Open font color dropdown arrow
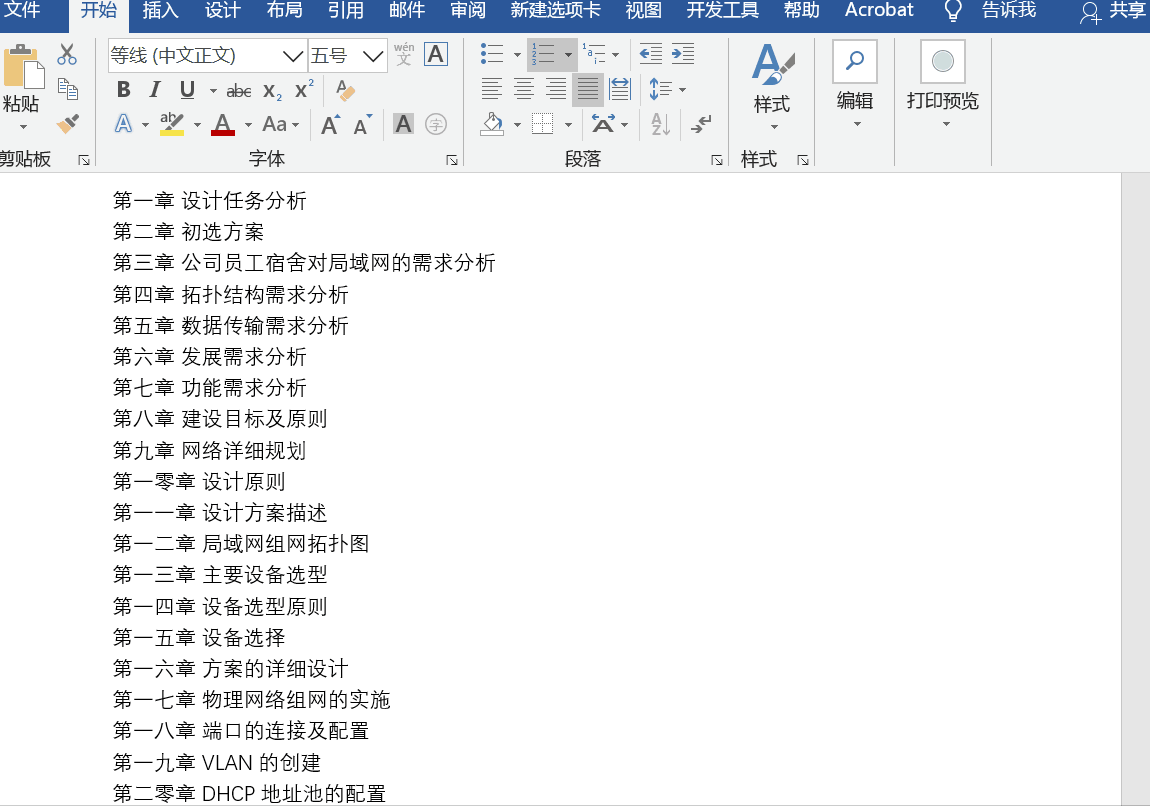Viewport: 1150px width, 806px height. (248, 125)
